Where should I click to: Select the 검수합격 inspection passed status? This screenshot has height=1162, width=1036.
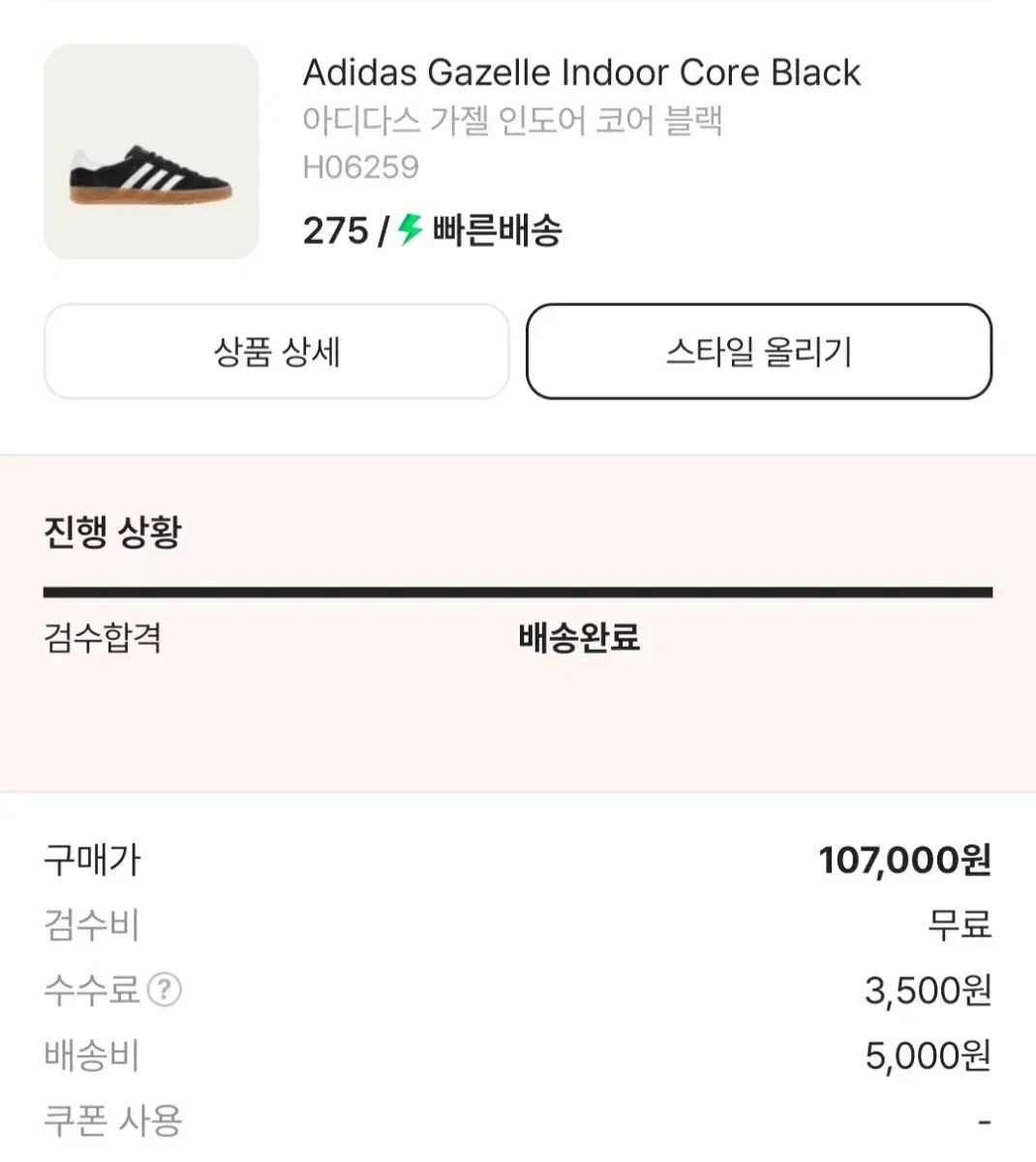103,638
